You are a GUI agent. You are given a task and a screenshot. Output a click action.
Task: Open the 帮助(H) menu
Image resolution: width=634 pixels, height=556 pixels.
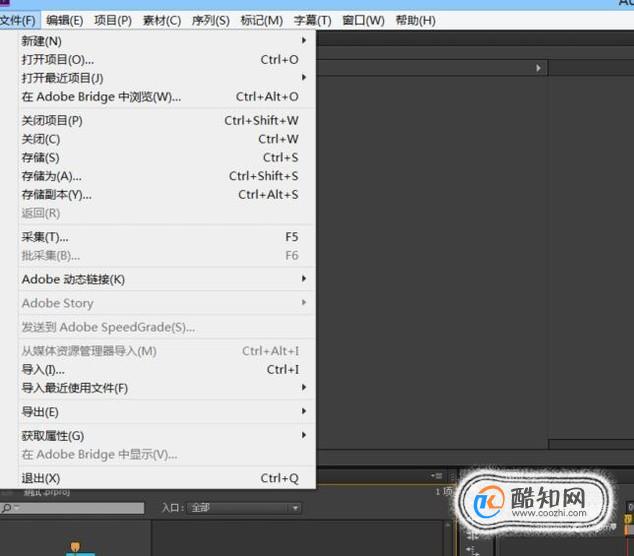(x=415, y=20)
